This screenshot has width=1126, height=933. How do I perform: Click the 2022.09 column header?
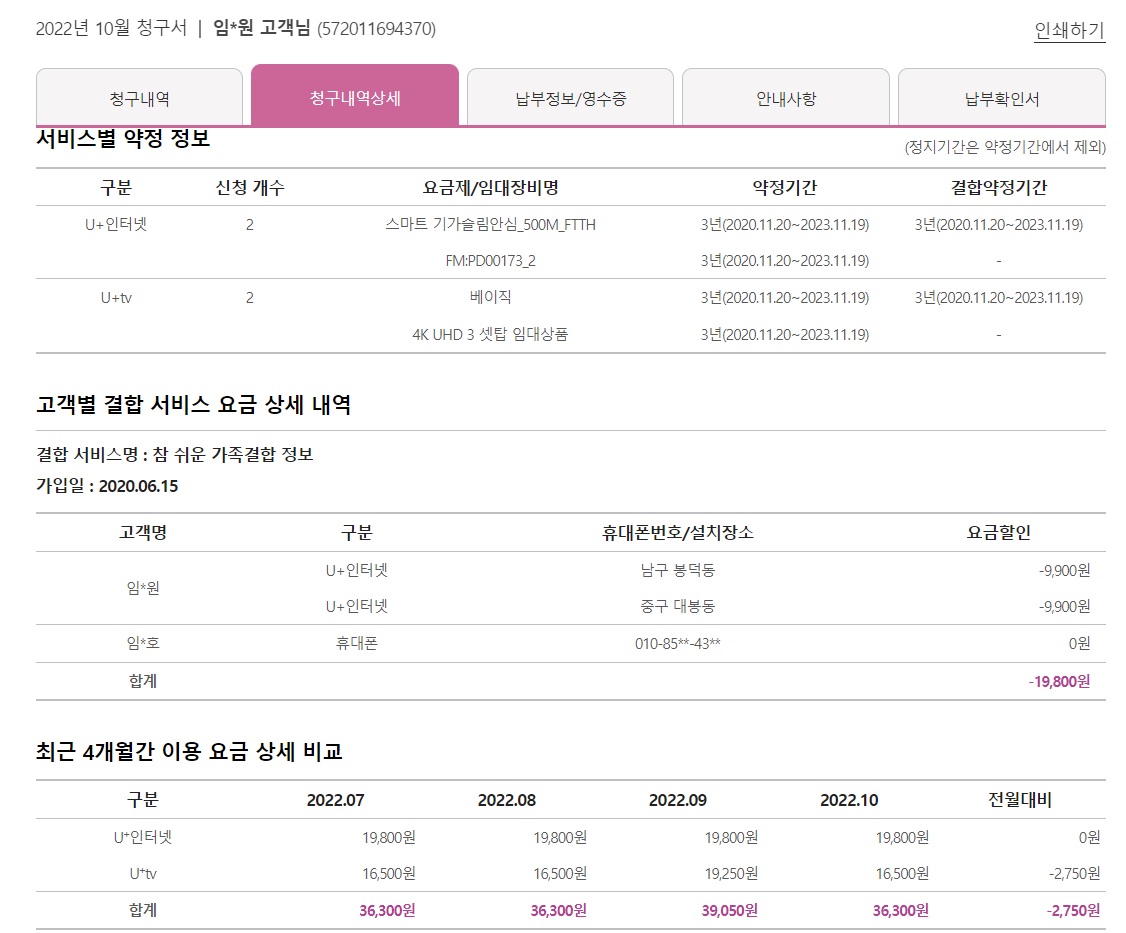[x=678, y=800]
